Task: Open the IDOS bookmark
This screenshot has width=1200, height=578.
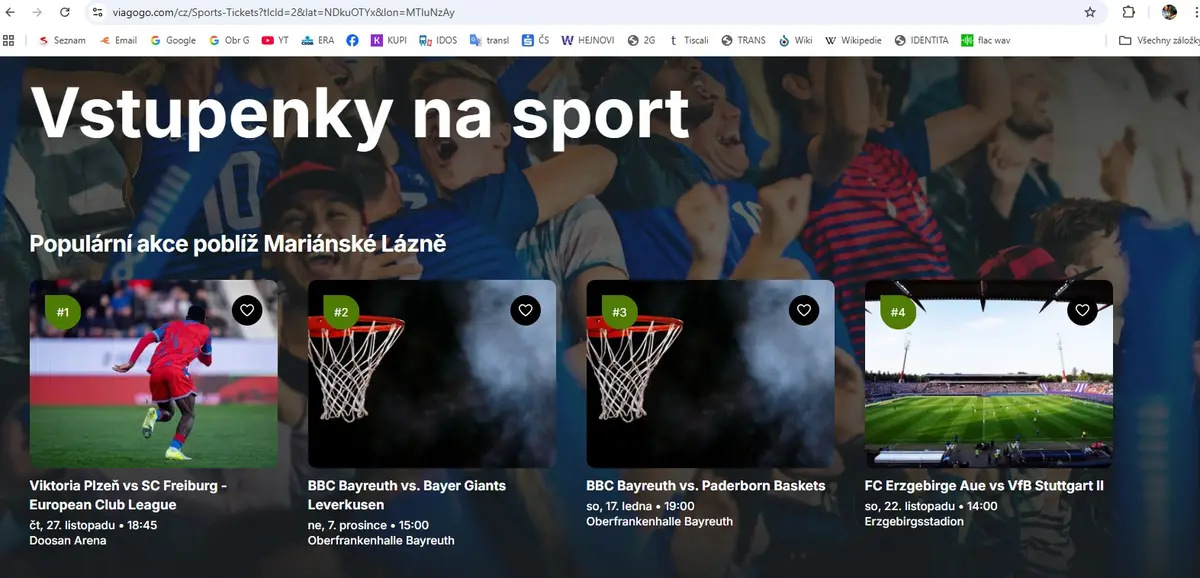Action: 437,40
